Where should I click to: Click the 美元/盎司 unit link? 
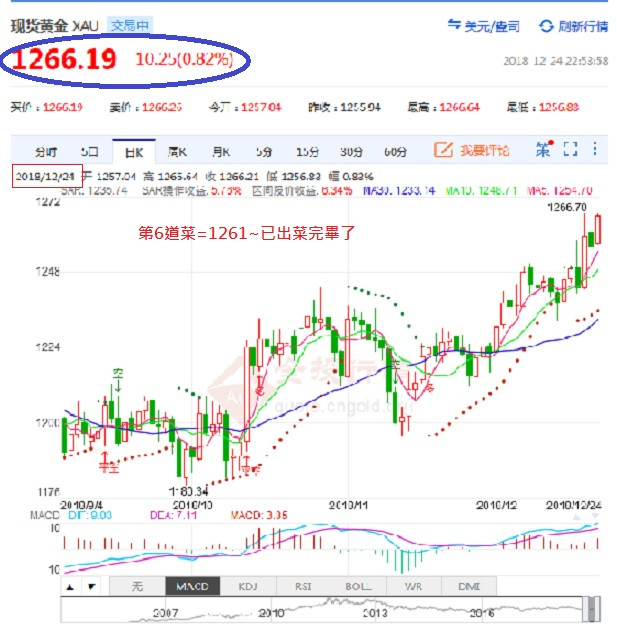click(x=492, y=27)
